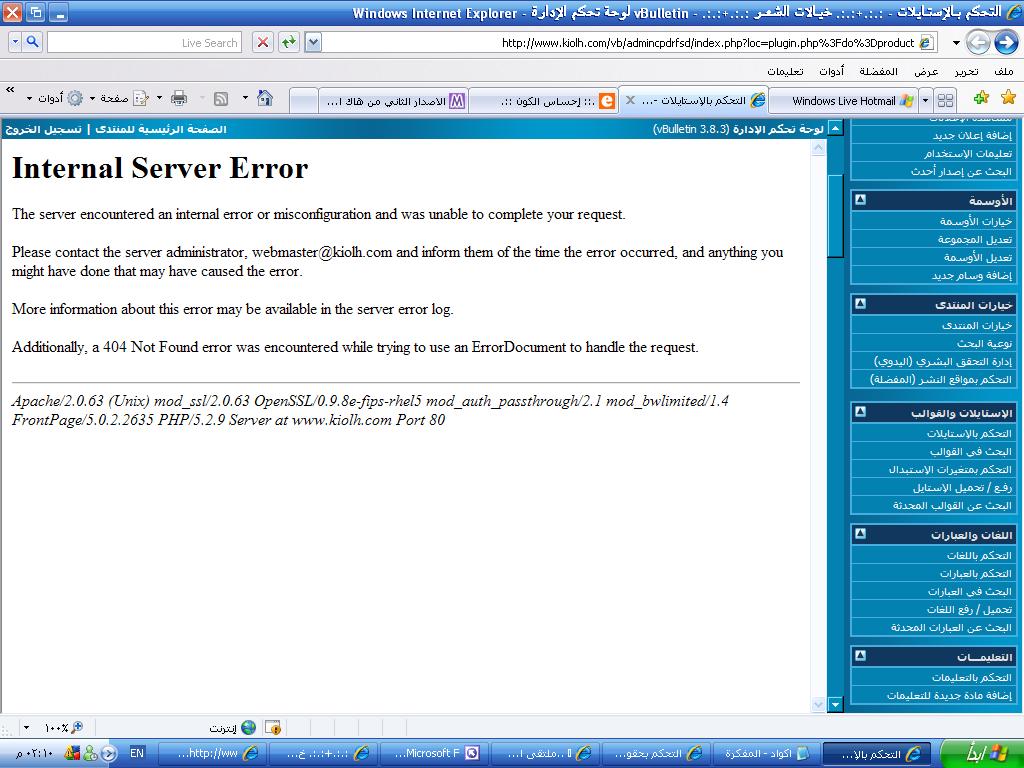Viewport: 1024px width, 768px height.
Task: Click الصفحة الرئيسية للمنتدى link
Action: pyautogui.click(x=161, y=129)
